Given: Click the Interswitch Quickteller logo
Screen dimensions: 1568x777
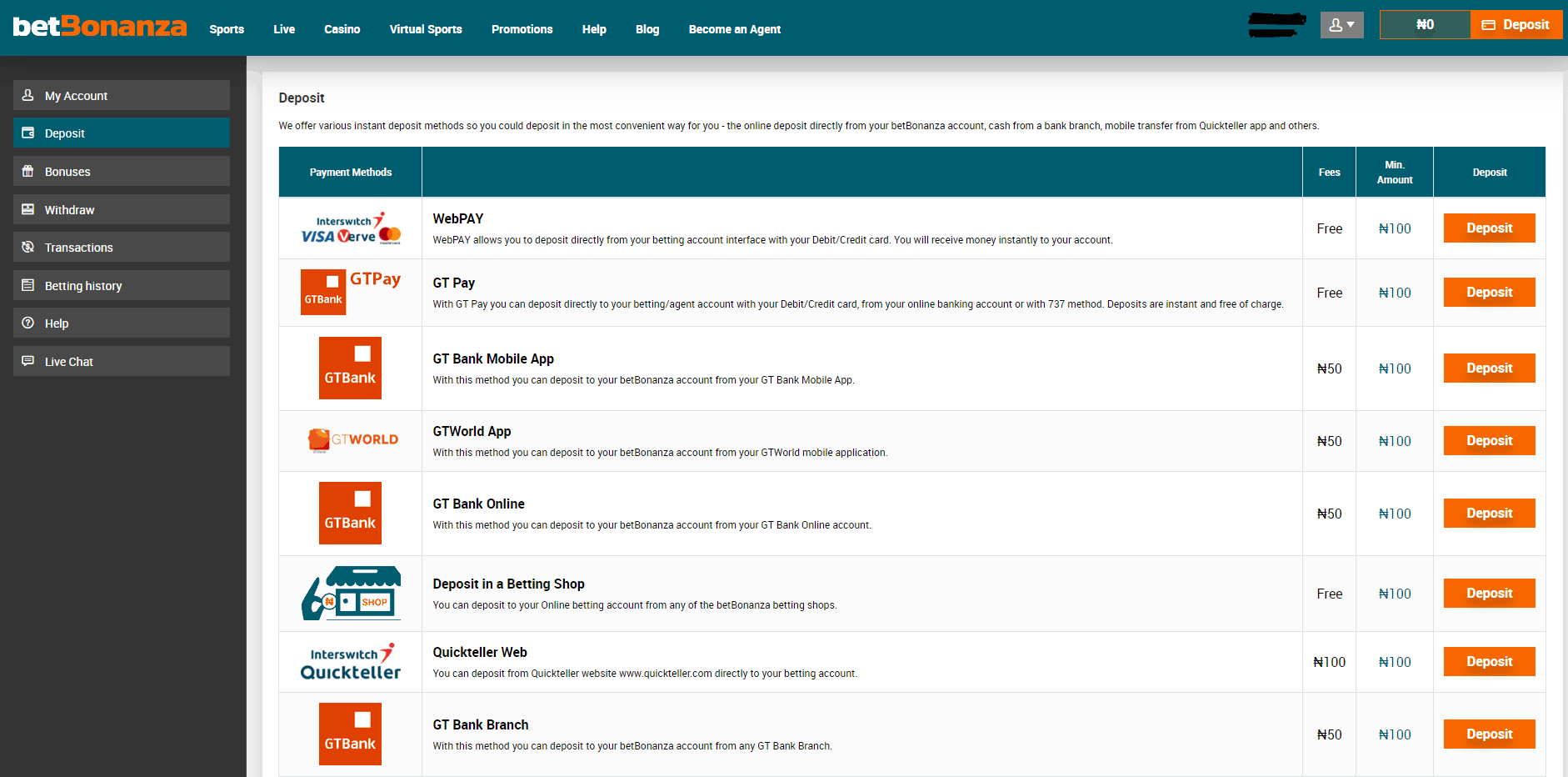Looking at the screenshot, I should coord(351,662).
